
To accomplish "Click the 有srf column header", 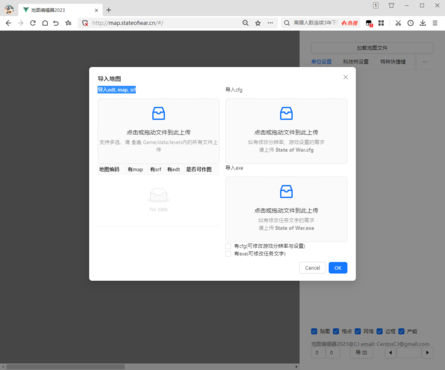I will pyautogui.click(x=156, y=169).
